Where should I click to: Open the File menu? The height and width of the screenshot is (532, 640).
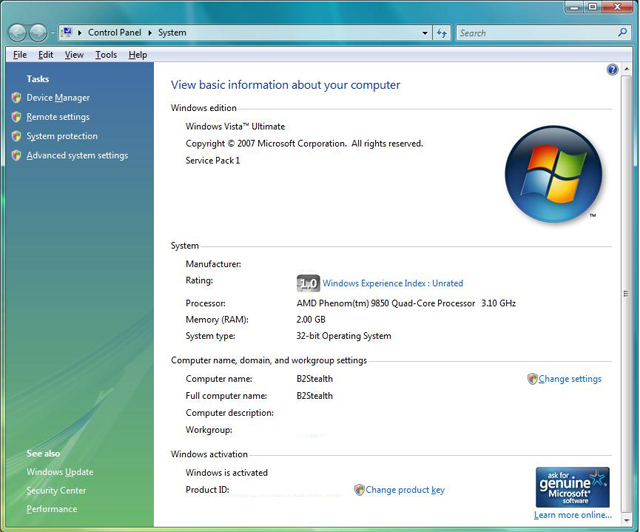[x=20, y=55]
